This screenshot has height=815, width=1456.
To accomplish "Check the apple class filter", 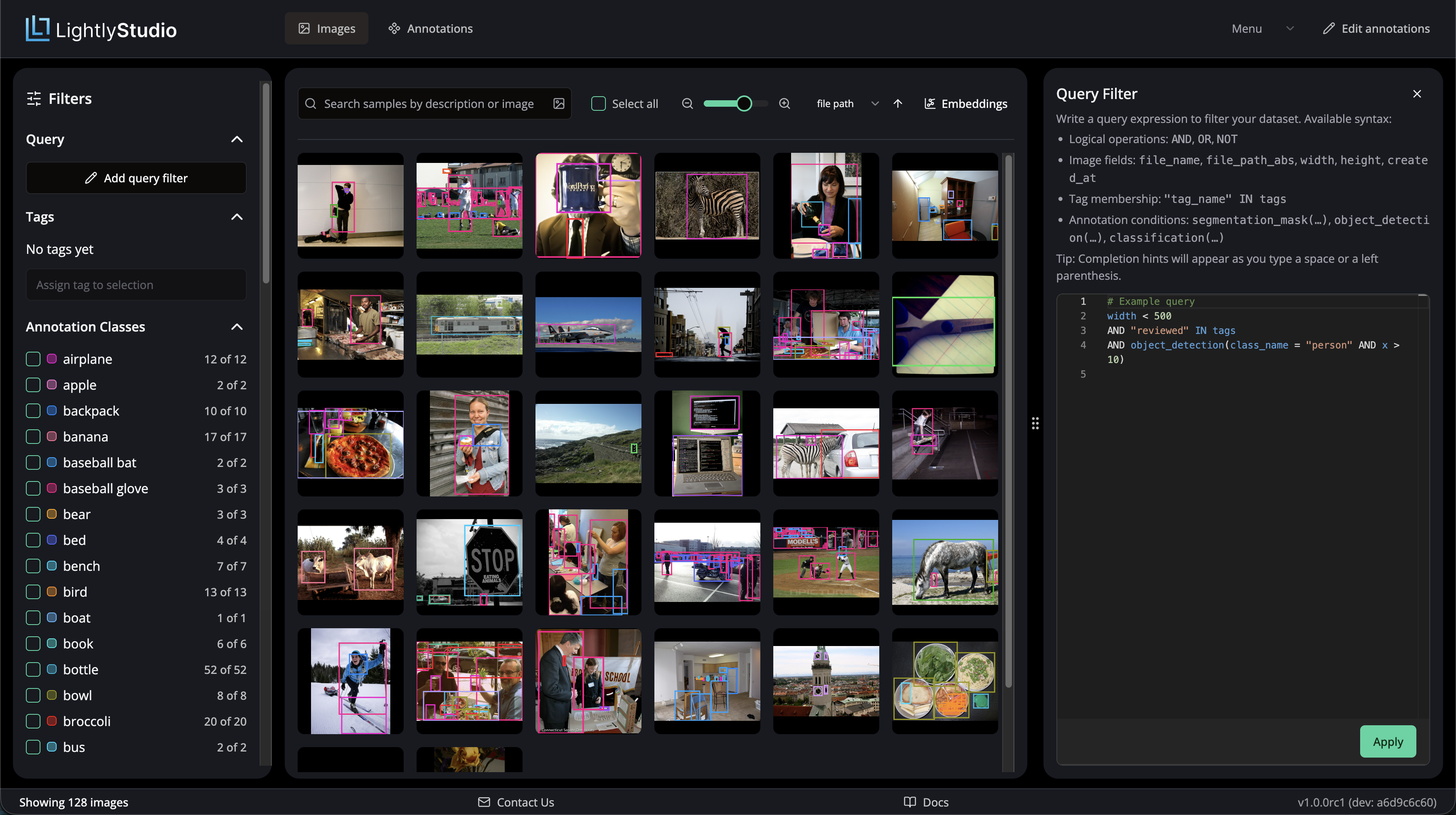I will pos(33,384).
